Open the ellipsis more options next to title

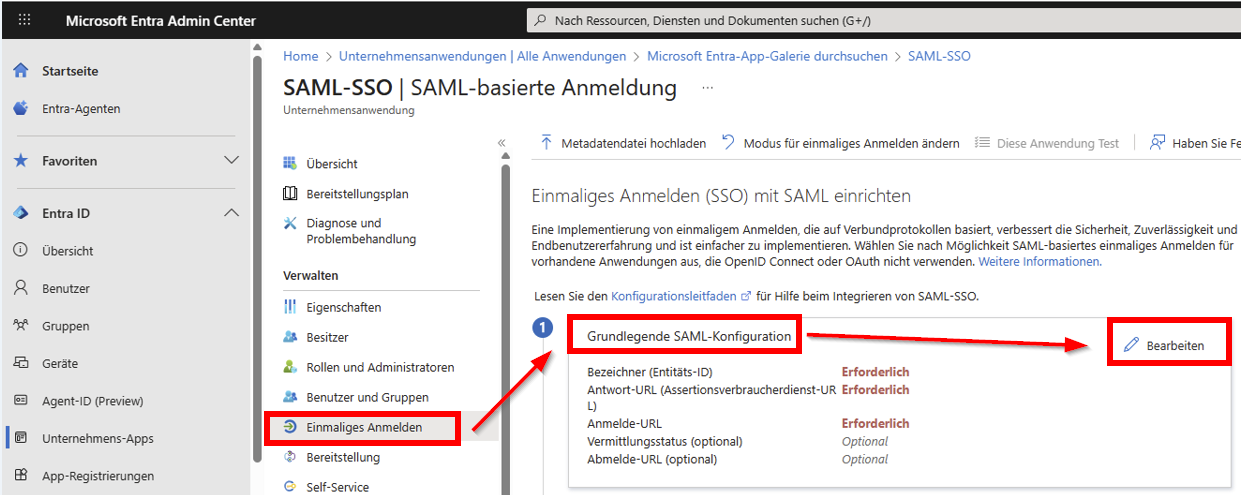tap(708, 88)
